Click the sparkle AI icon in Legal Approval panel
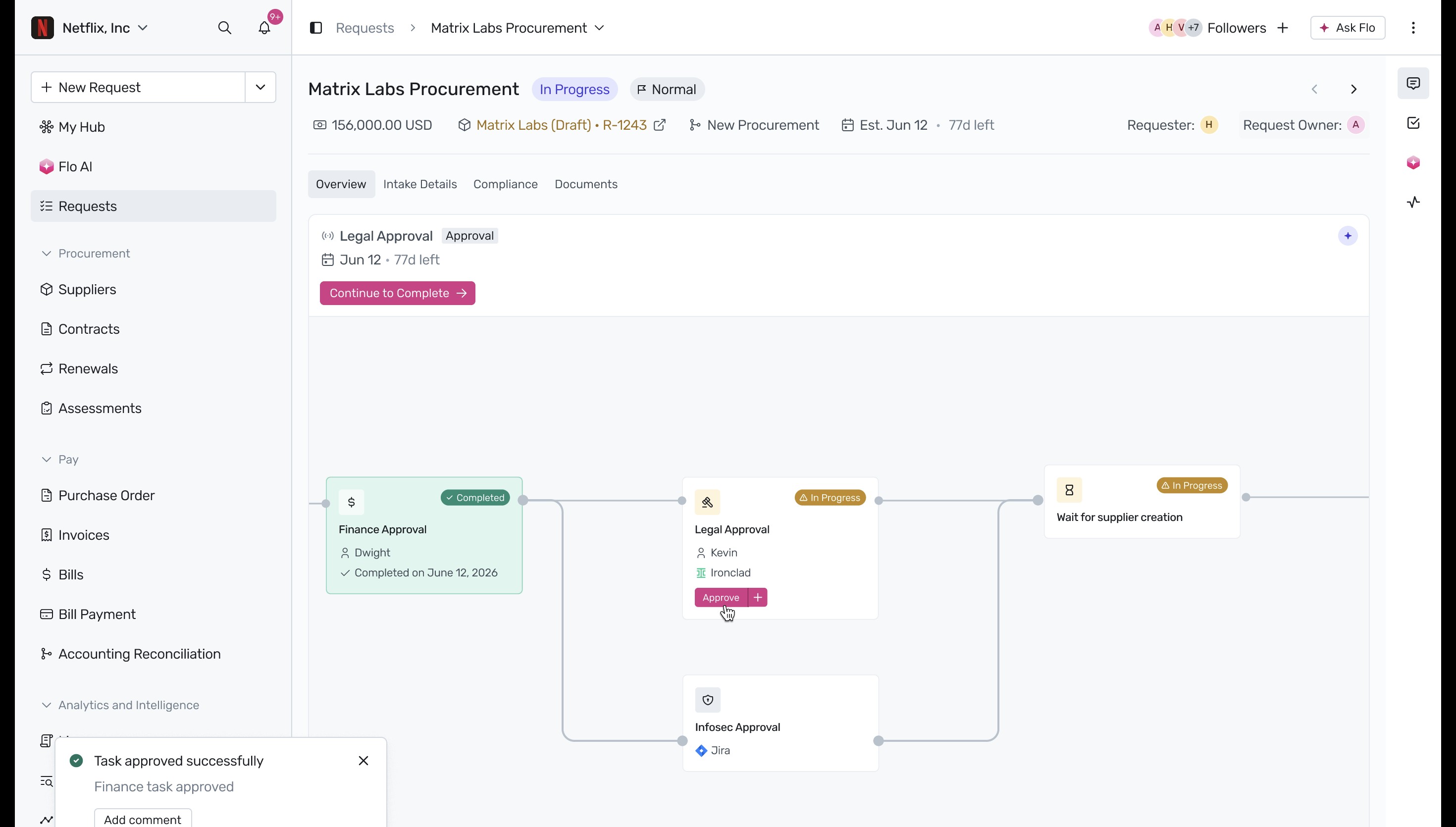1456x827 pixels. (1348, 236)
